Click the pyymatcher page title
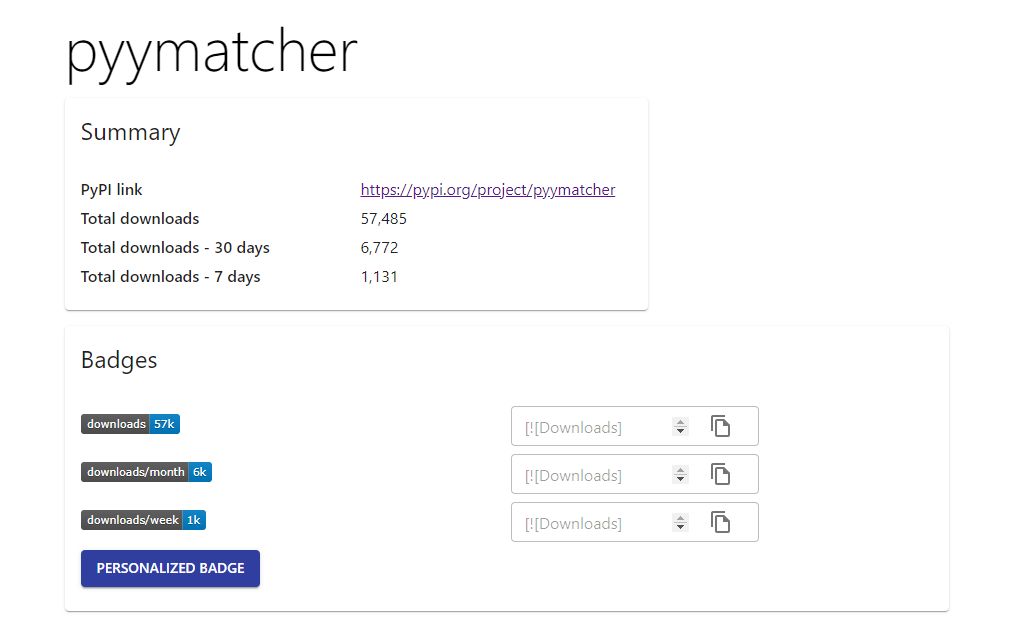Image resolution: width=1009 pixels, height=625 pixels. pyautogui.click(x=212, y=53)
